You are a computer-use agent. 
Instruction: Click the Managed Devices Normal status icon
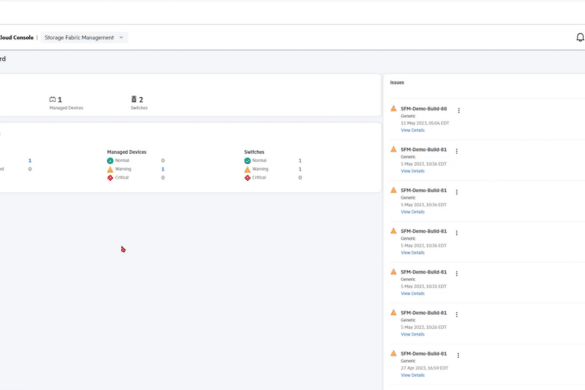[x=110, y=160]
